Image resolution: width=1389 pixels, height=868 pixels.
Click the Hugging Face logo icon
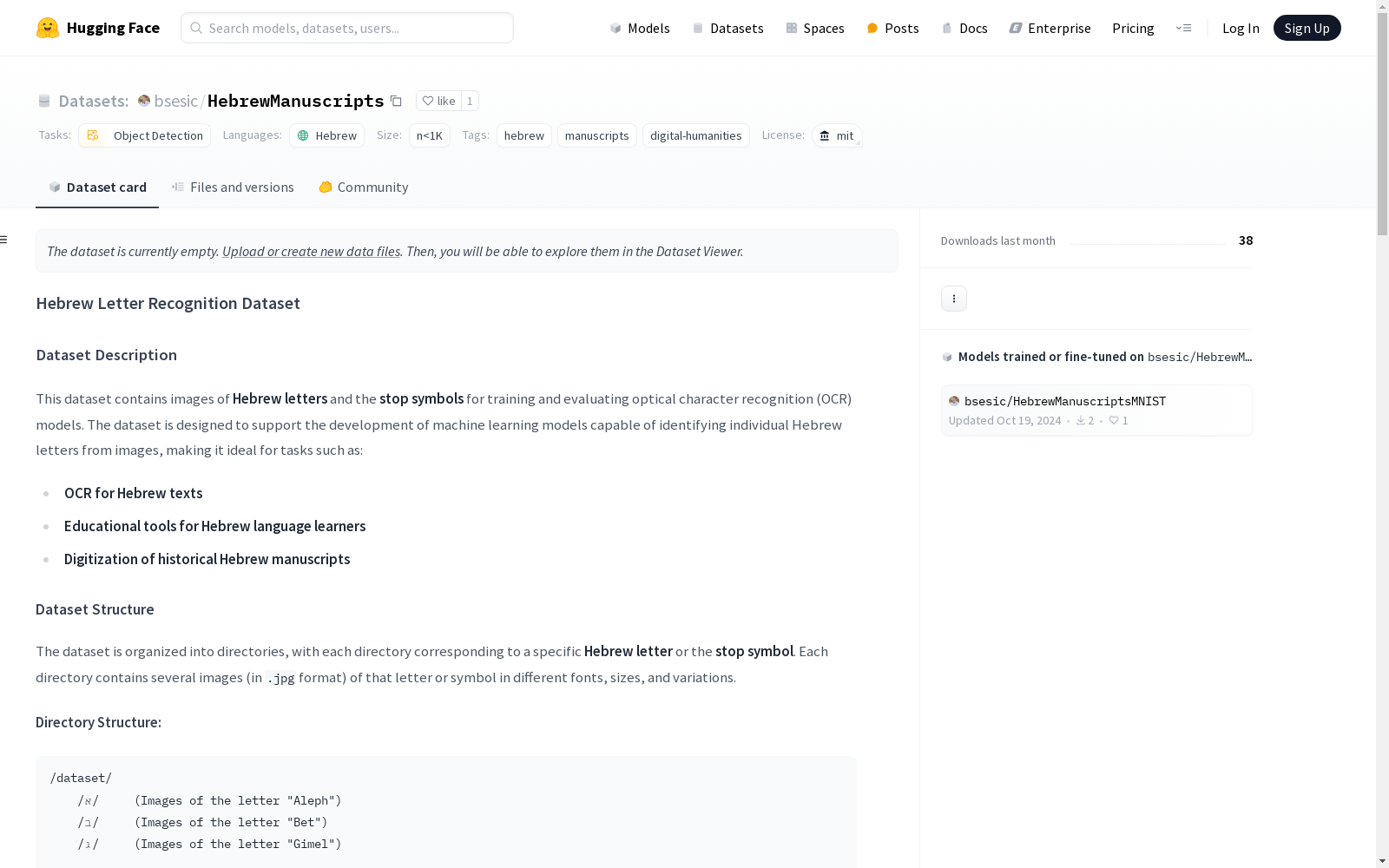pos(48,28)
